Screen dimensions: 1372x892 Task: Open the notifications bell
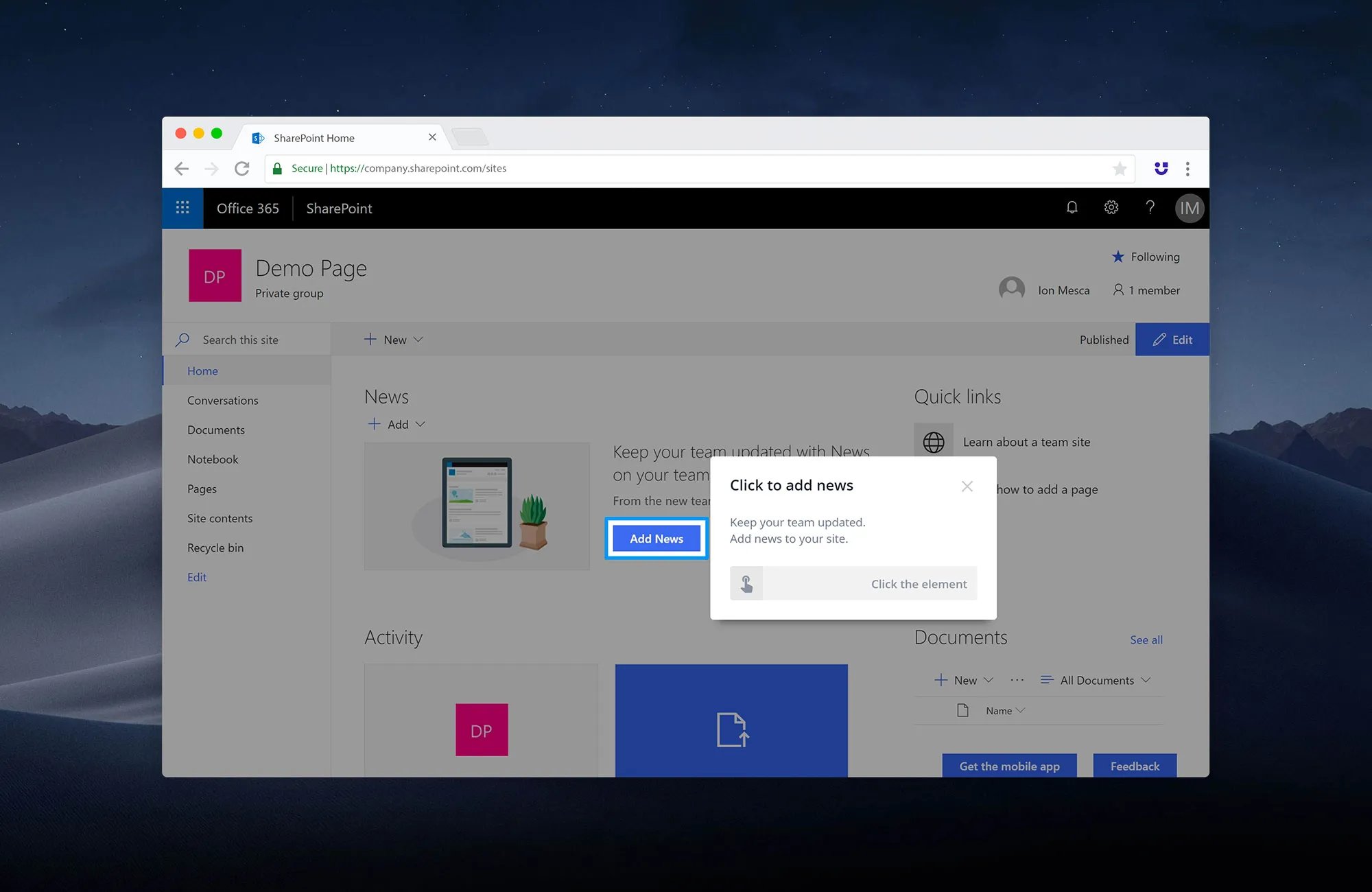tap(1072, 207)
